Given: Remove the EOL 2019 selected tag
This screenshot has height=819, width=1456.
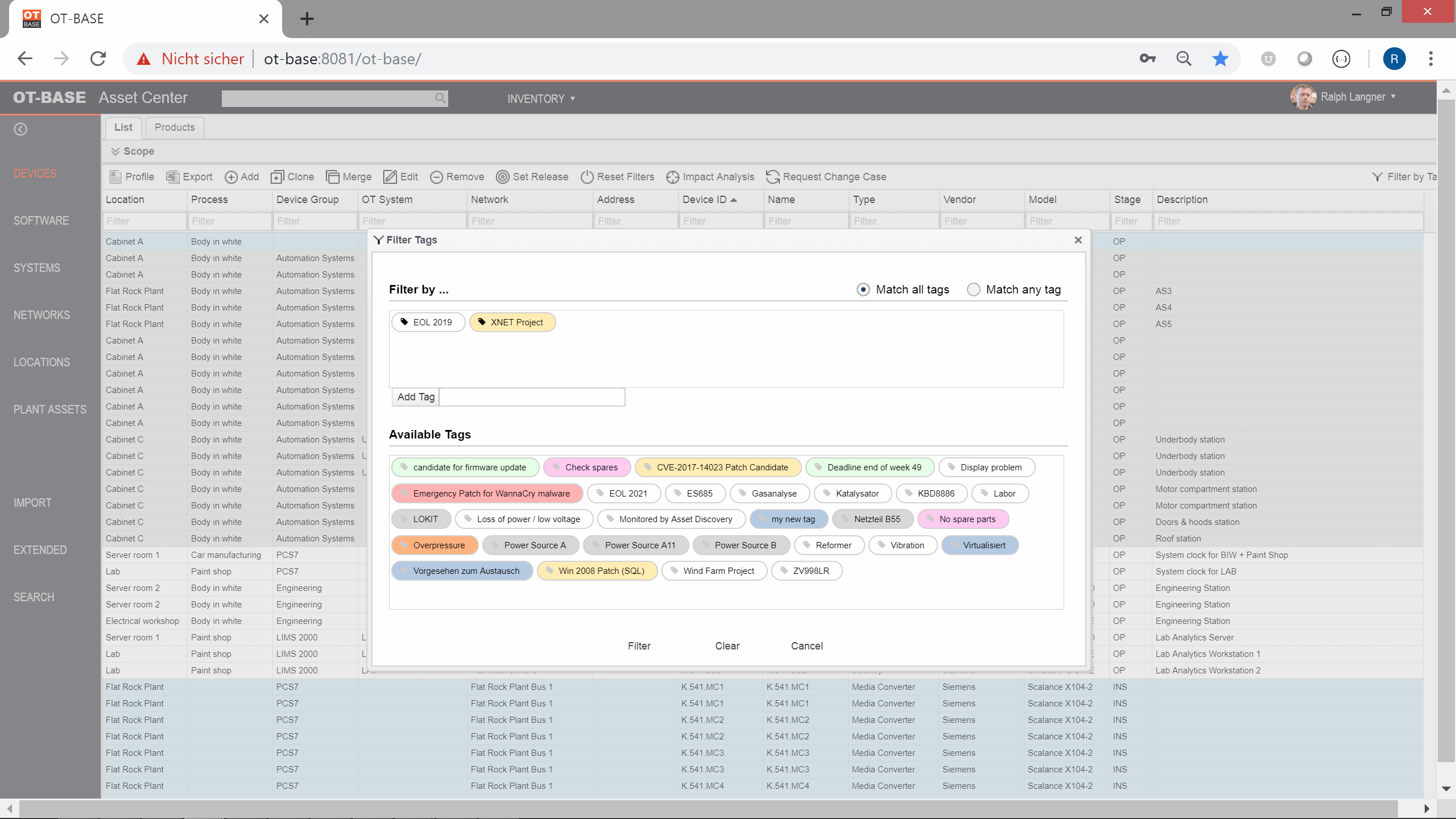Looking at the screenshot, I should click(x=428, y=322).
